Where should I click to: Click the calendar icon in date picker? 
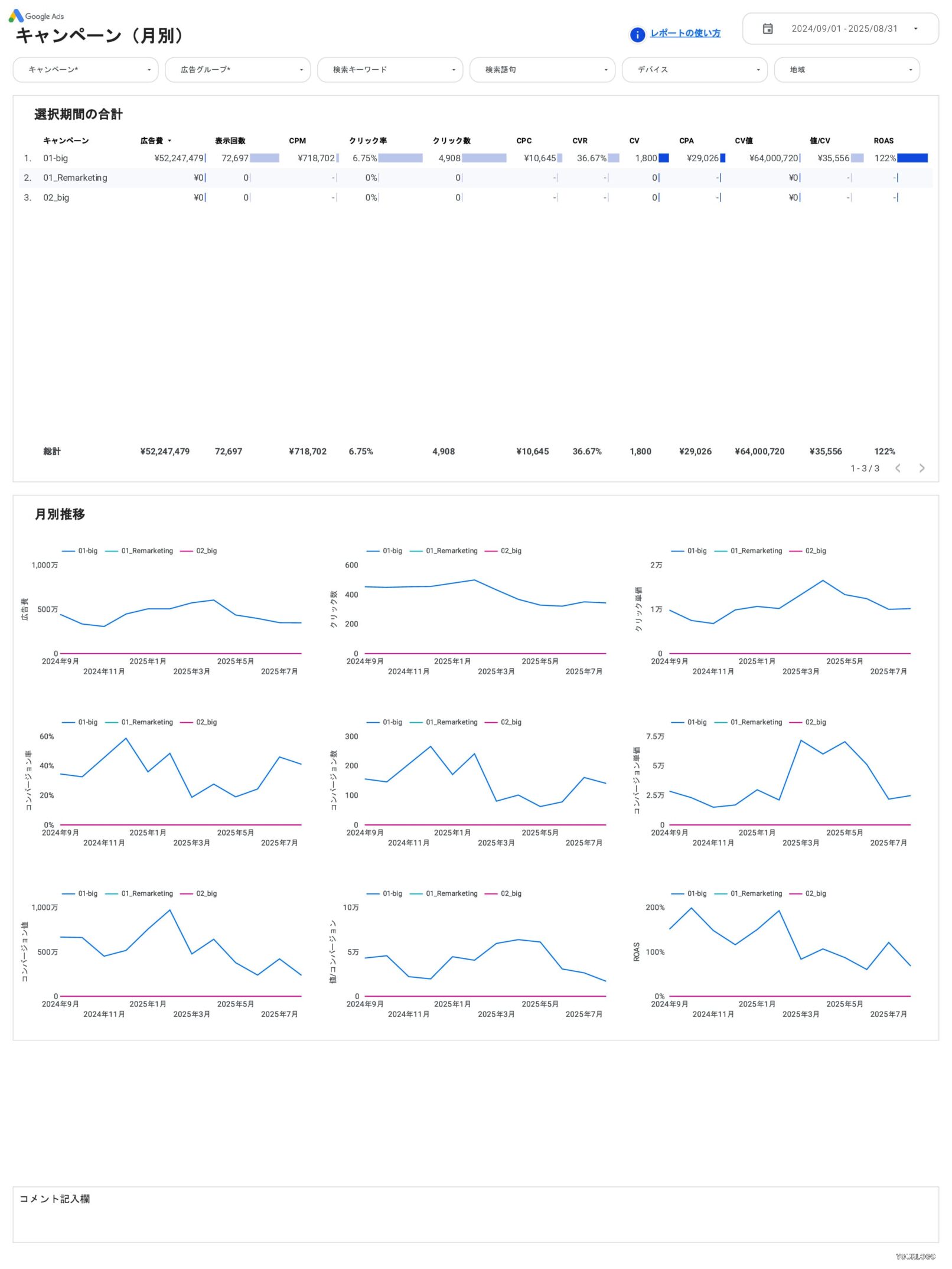click(x=767, y=29)
